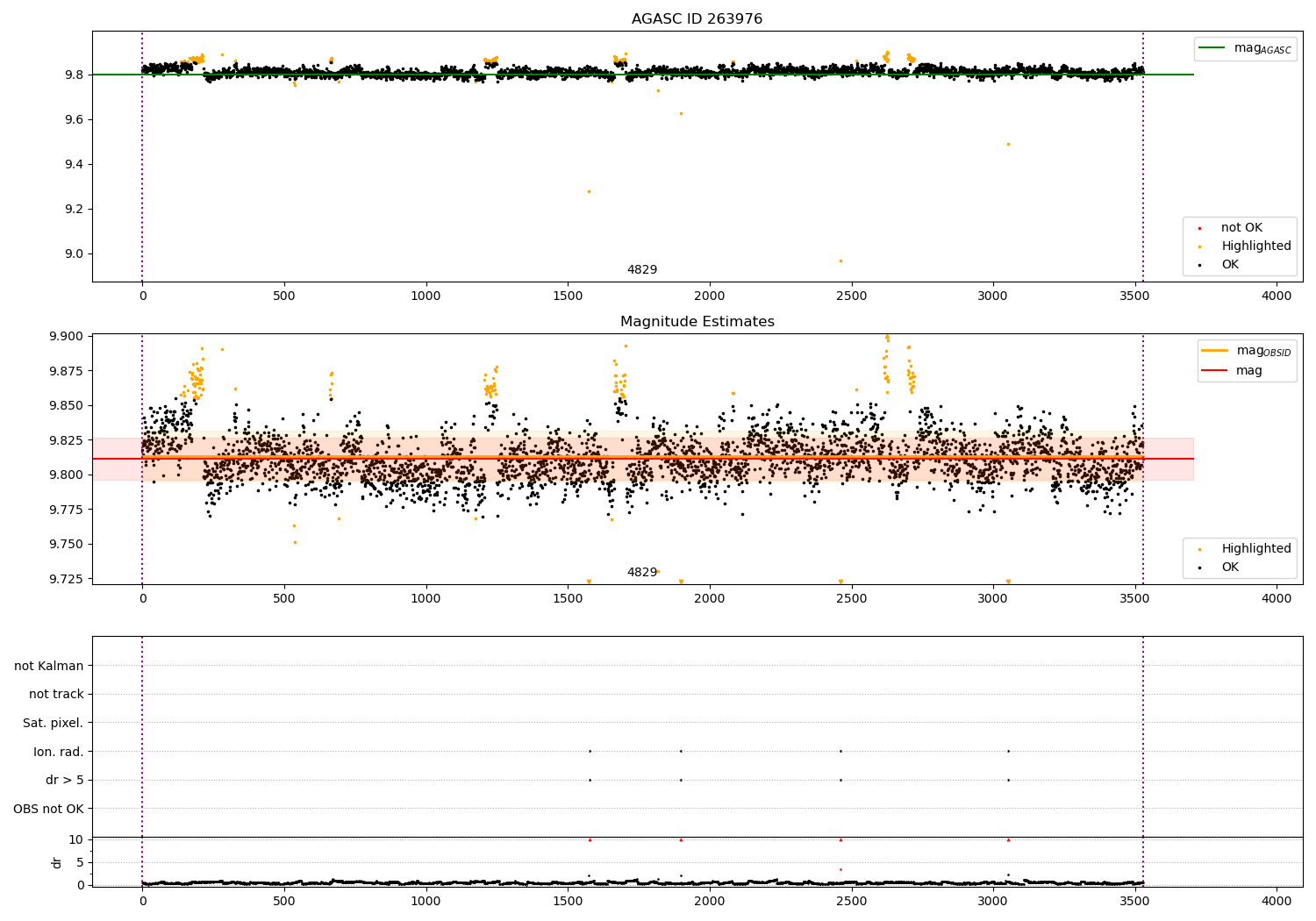The height and width of the screenshot is (921, 1316).
Task: Click the 9.4 y-tick label in top plot
Action: [74, 164]
